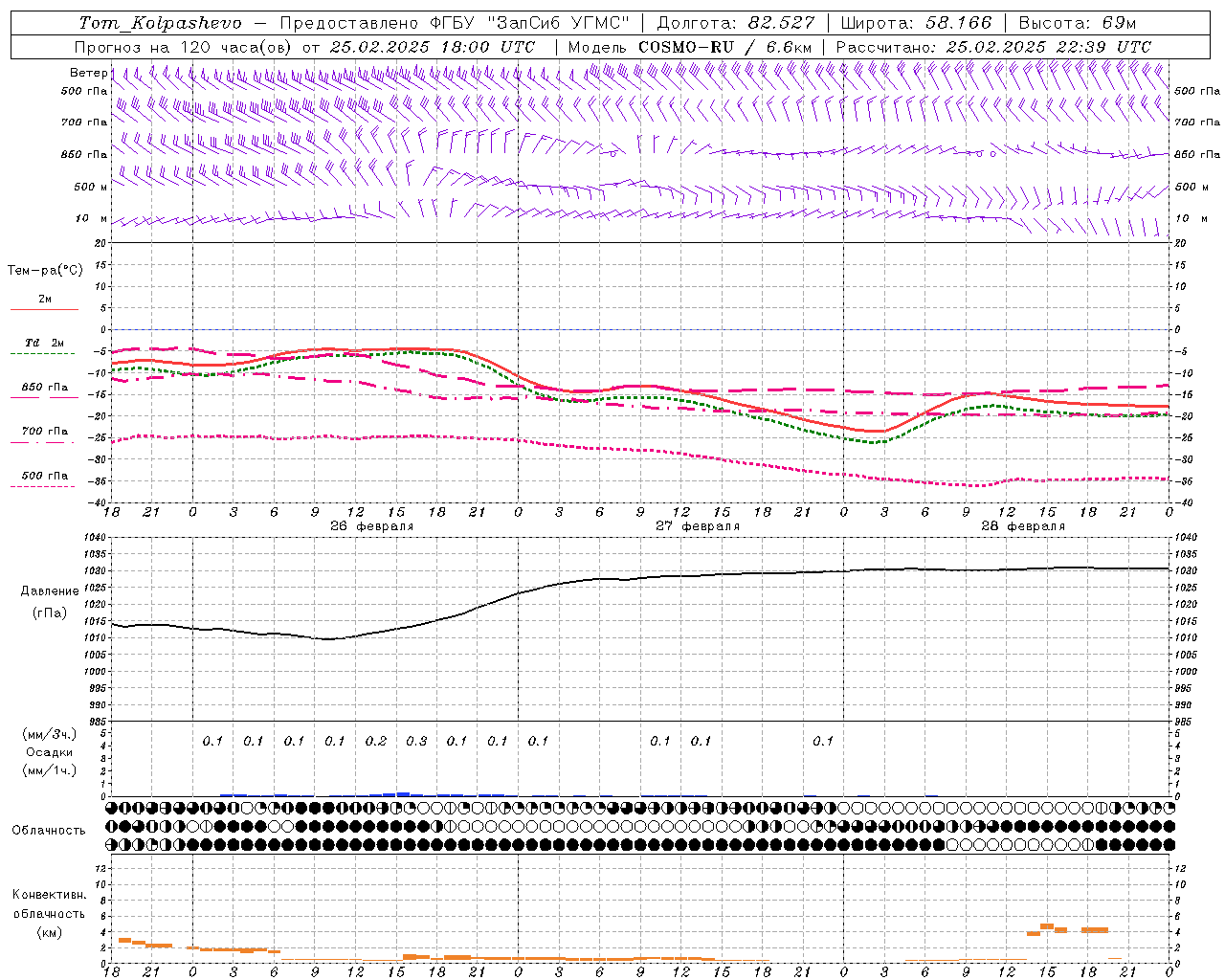Viewport: 1225px width, 980px height.
Task: Click the 'Прогноз на 120 часа(ов)' text
Action: coord(184,47)
